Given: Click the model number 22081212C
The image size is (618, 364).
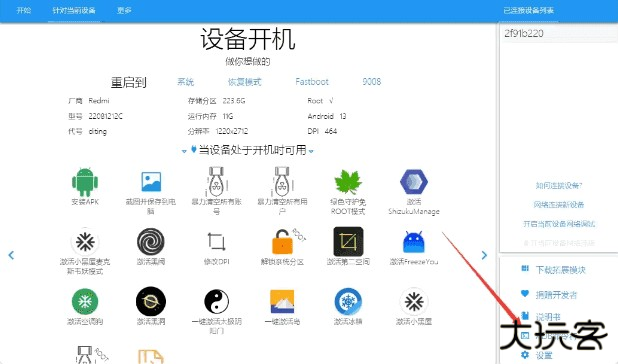Looking at the screenshot, I should [x=106, y=116].
